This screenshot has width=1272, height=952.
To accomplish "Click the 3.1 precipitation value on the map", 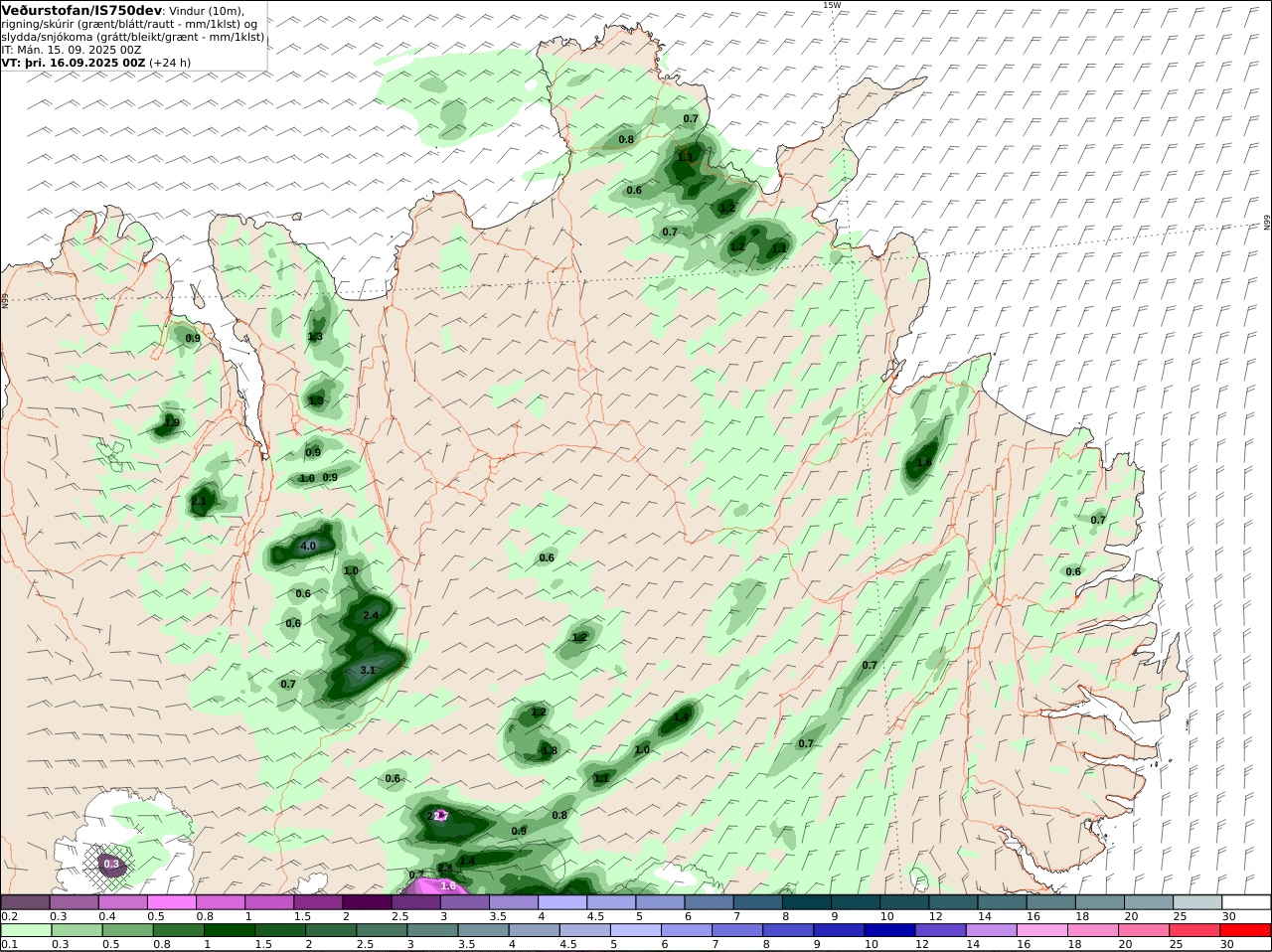I will click(x=367, y=670).
